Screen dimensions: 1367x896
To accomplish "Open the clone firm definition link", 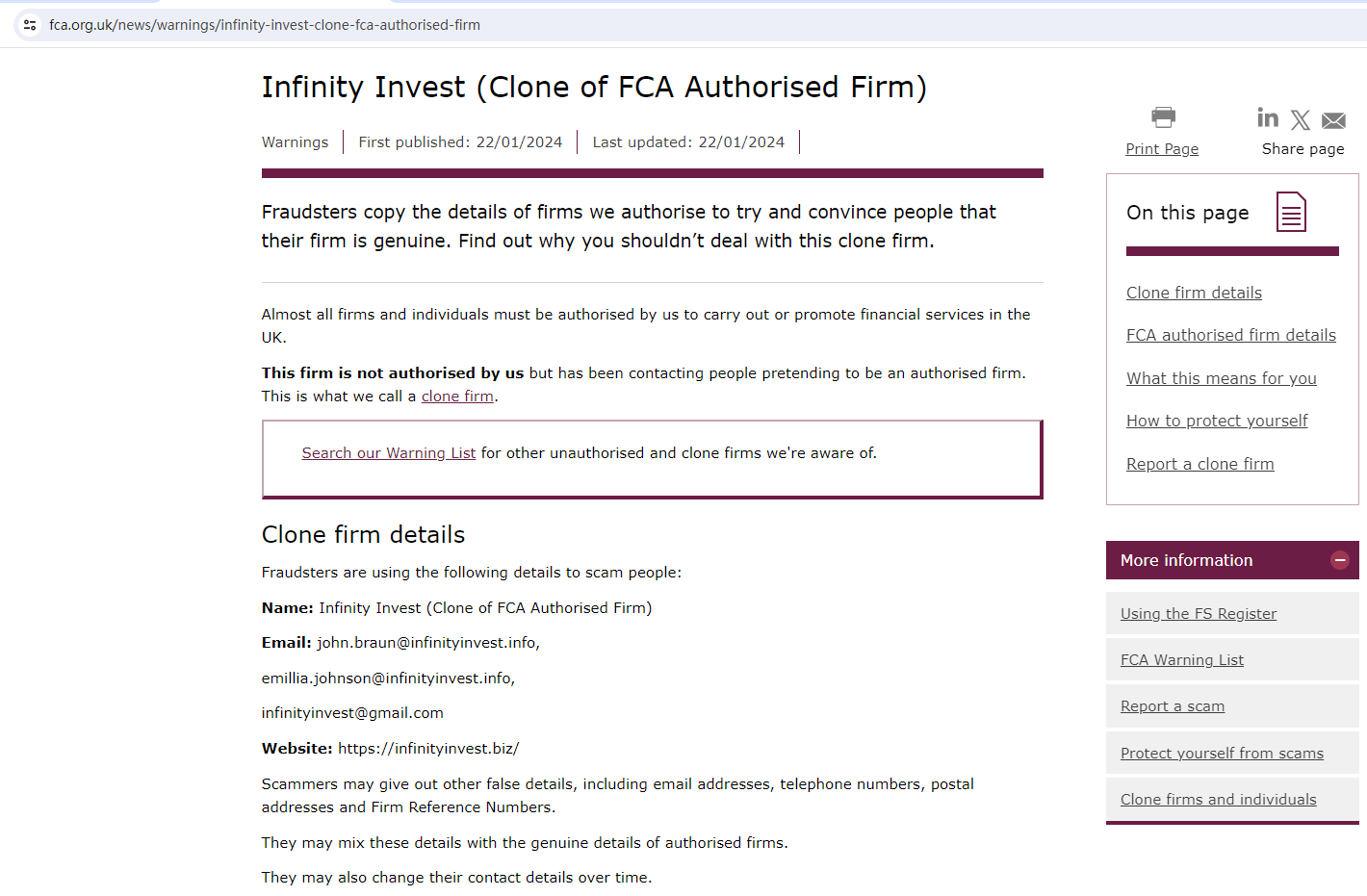I will 457,397.
